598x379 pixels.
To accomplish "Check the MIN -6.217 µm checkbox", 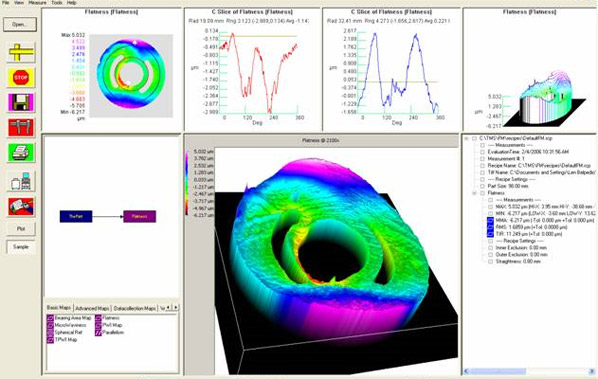I will tap(491, 214).
